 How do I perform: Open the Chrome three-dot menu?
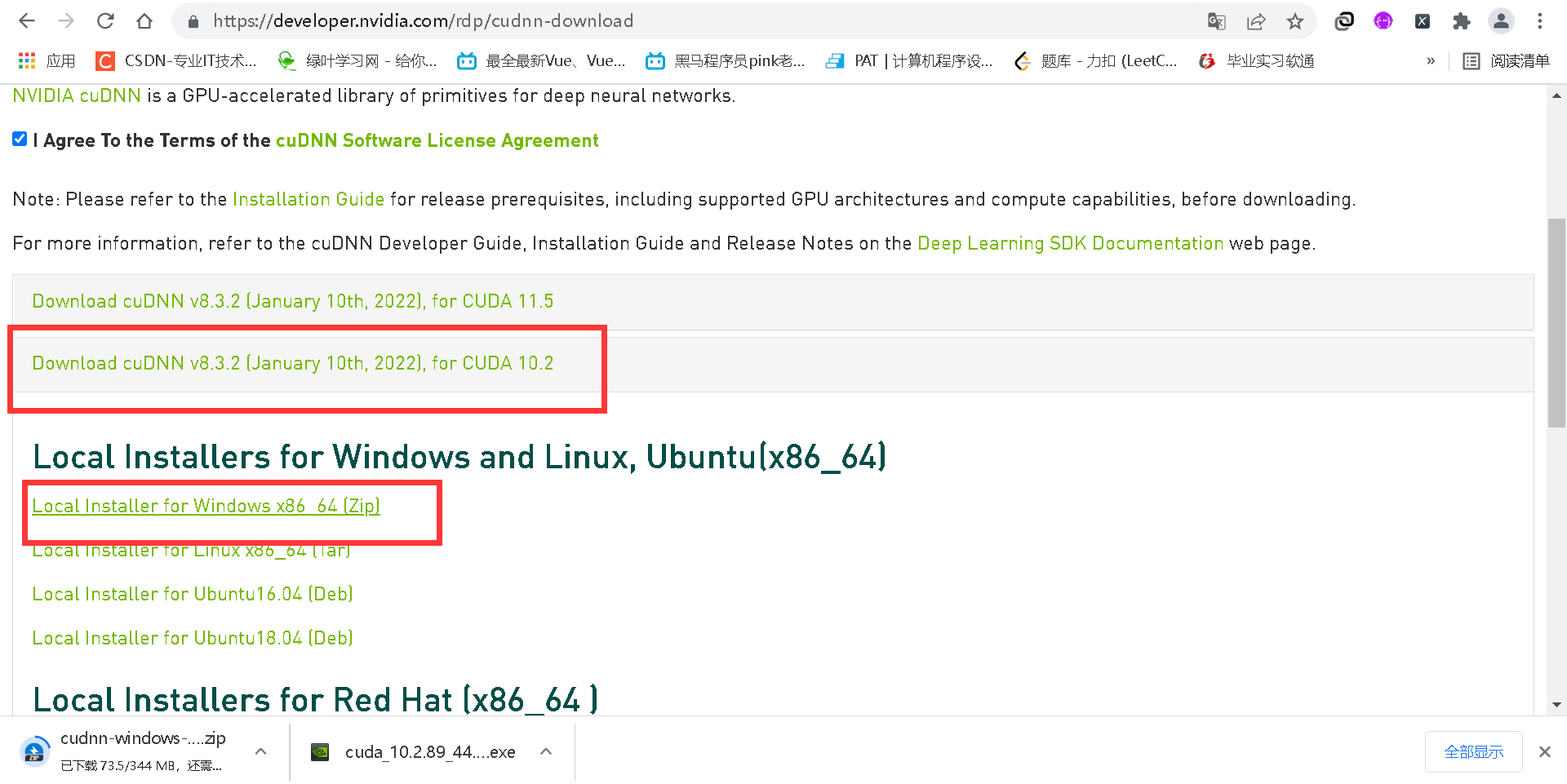1540,21
